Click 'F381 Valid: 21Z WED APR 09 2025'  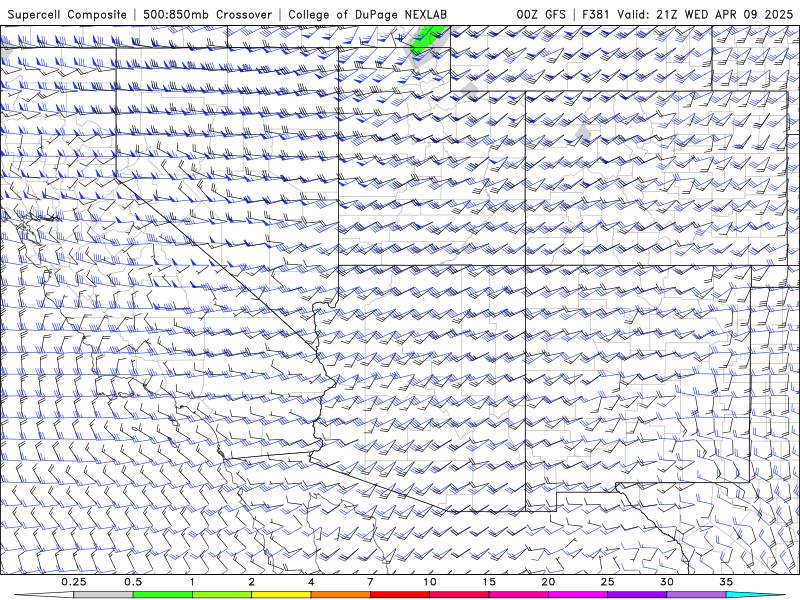pyautogui.click(x=688, y=14)
